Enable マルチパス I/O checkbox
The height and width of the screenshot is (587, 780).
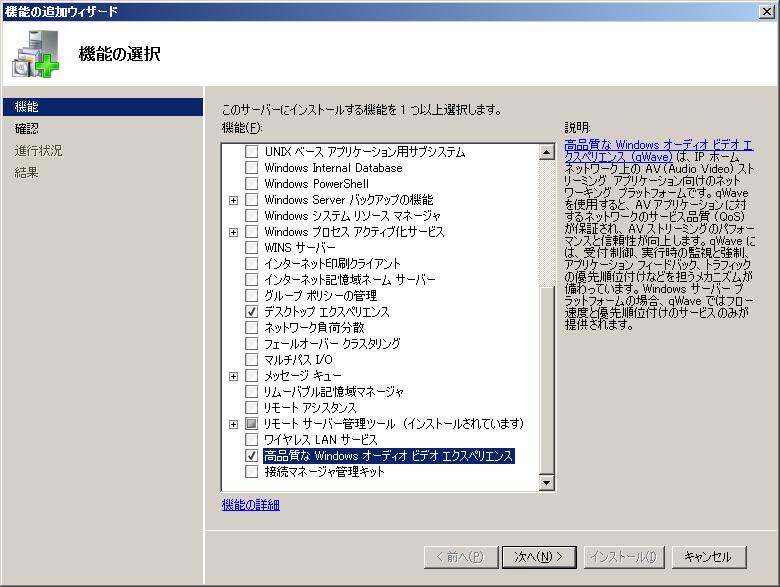tap(252, 360)
